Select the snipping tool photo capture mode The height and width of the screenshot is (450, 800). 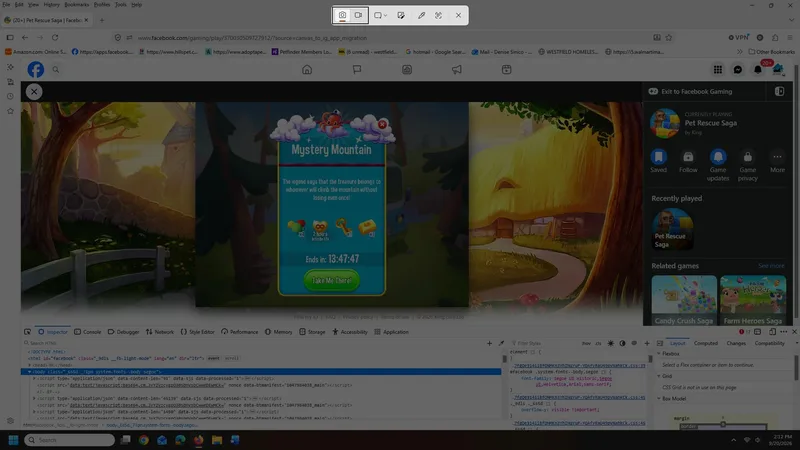(342, 15)
